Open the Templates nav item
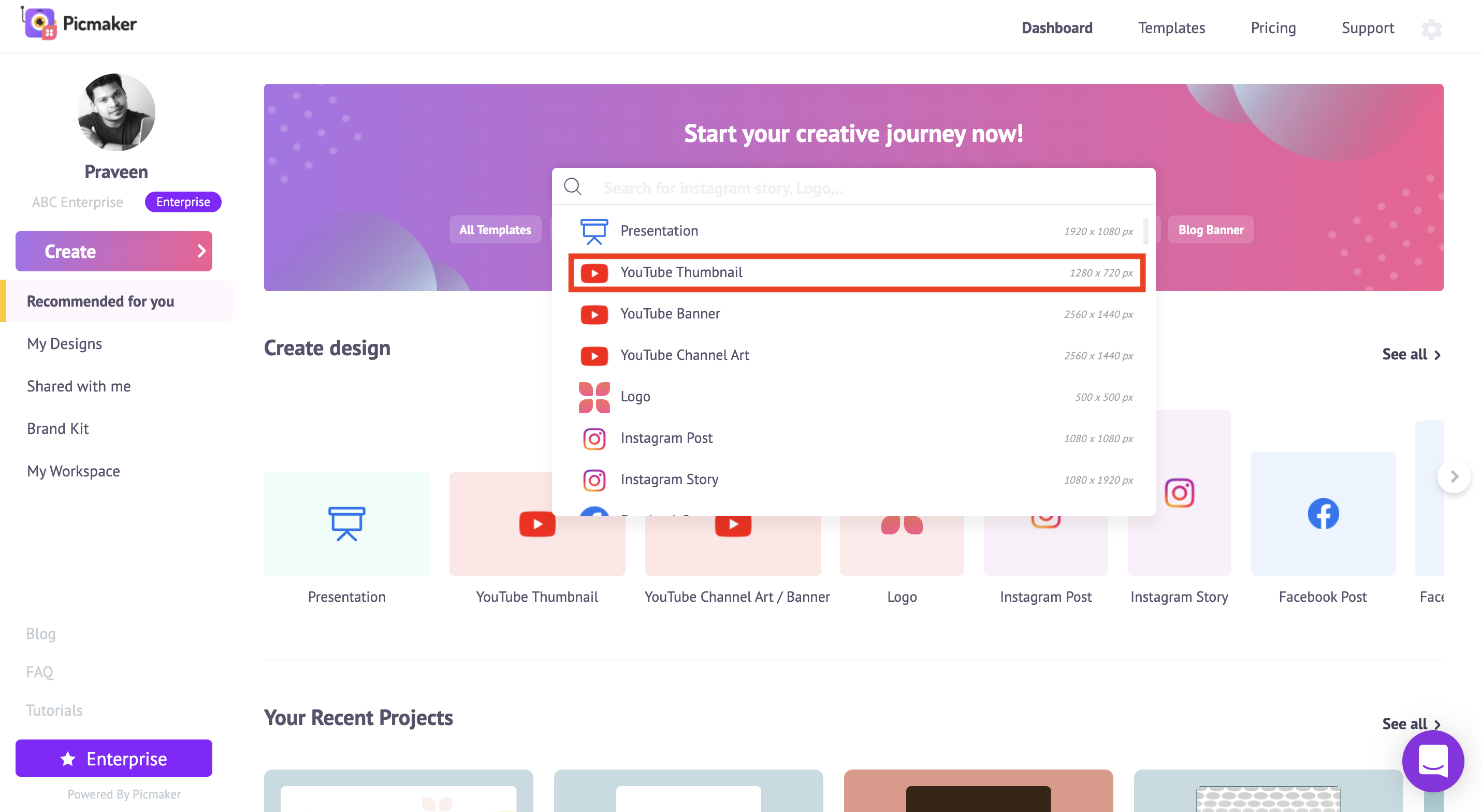Image resolution: width=1481 pixels, height=812 pixels. coord(1171,27)
